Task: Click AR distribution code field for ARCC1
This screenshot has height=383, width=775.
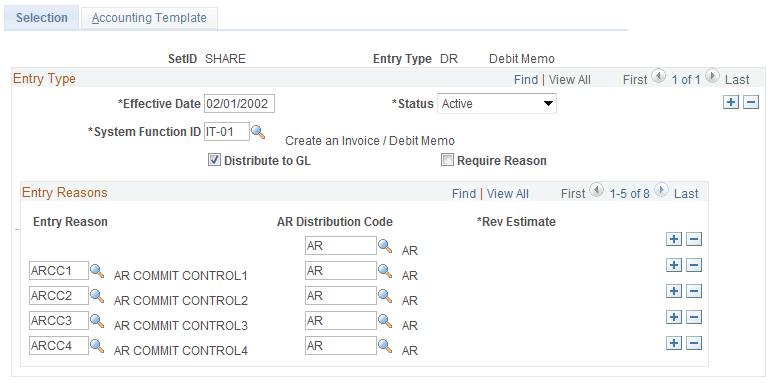Action: tap(341, 271)
